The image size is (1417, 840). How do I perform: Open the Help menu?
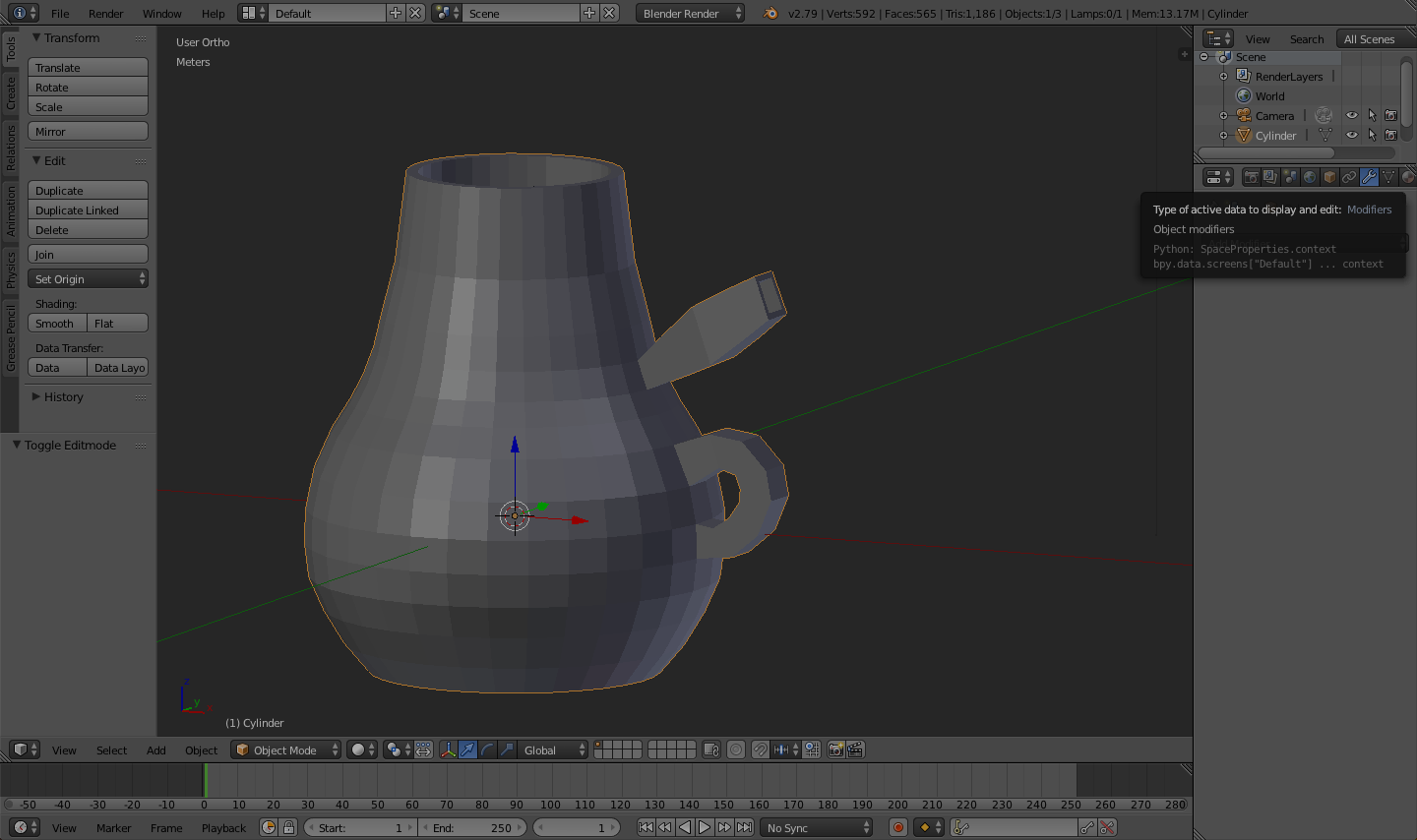[214, 13]
